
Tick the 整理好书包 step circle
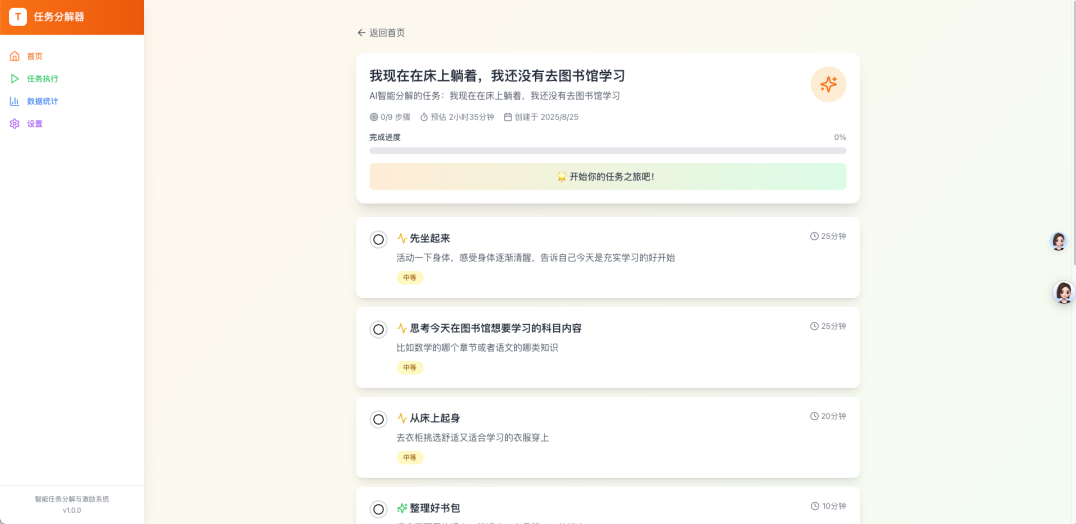378,509
